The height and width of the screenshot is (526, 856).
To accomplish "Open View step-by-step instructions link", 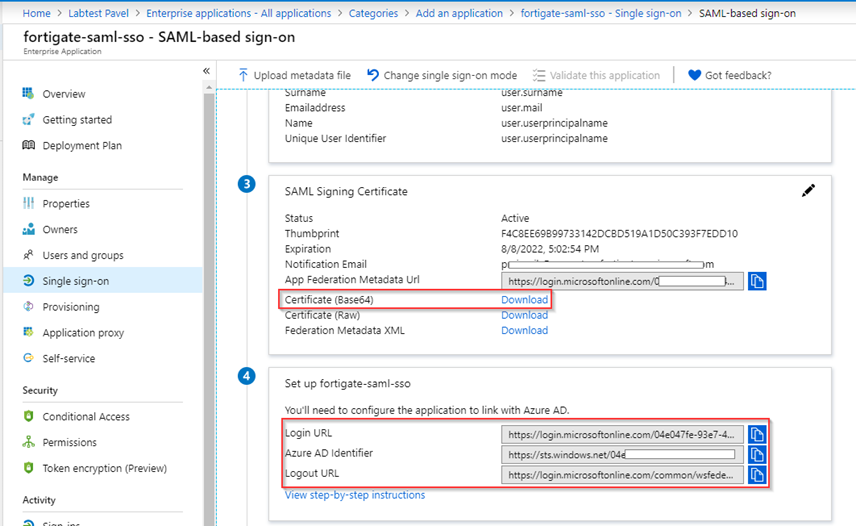I will (x=355, y=495).
